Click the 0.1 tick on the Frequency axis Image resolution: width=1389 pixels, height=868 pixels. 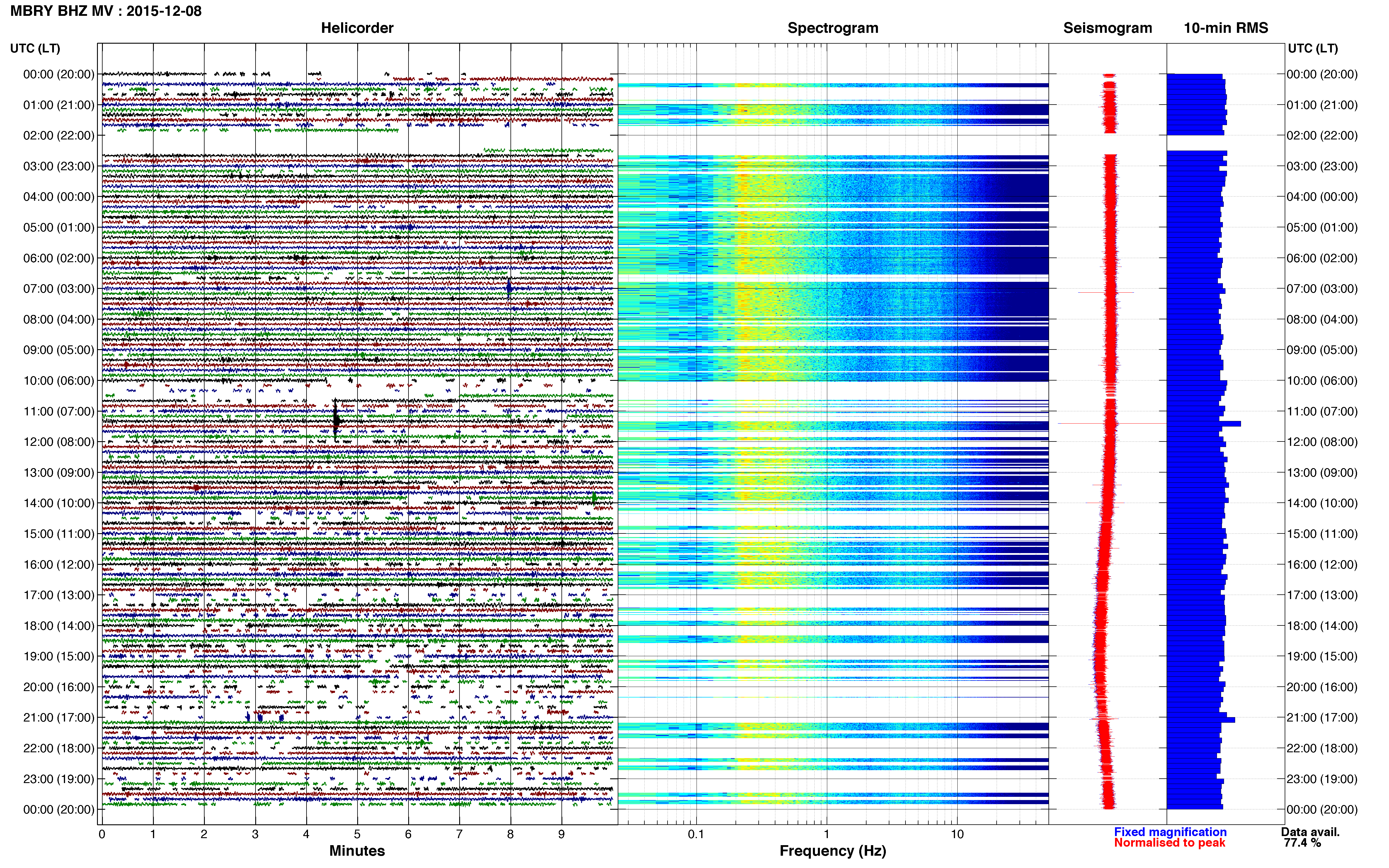pyautogui.click(x=696, y=834)
